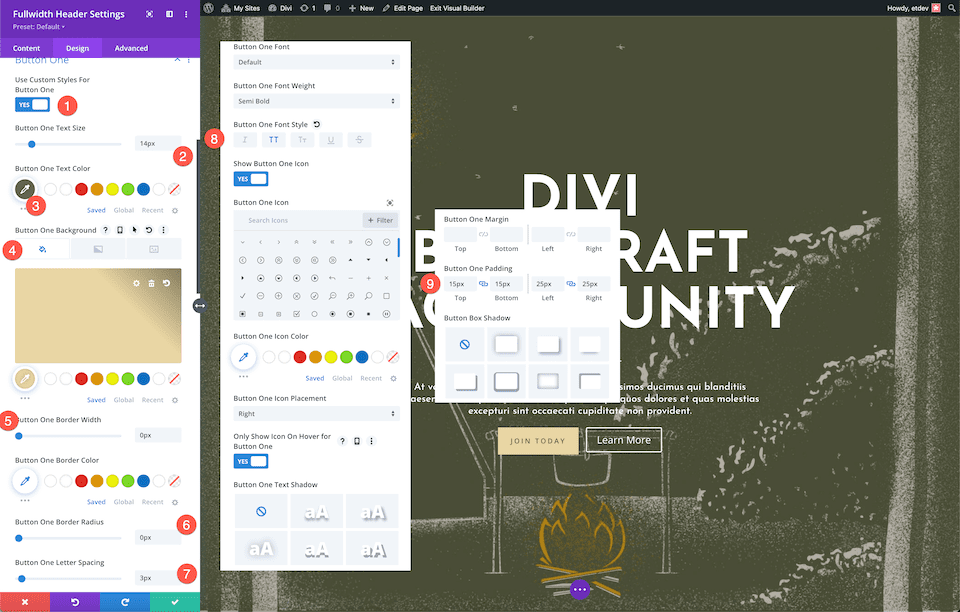Select the gradient background tab
The image size is (960, 612).
(98, 249)
